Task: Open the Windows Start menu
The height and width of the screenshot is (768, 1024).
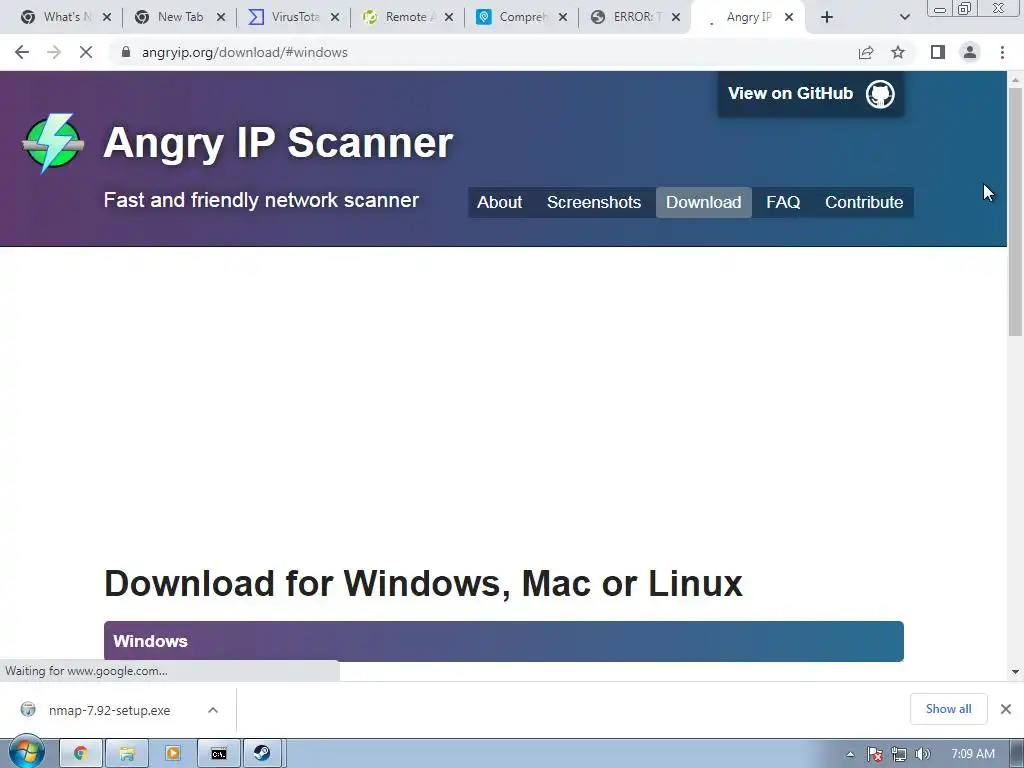Action: pyautogui.click(x=26, y=753)
